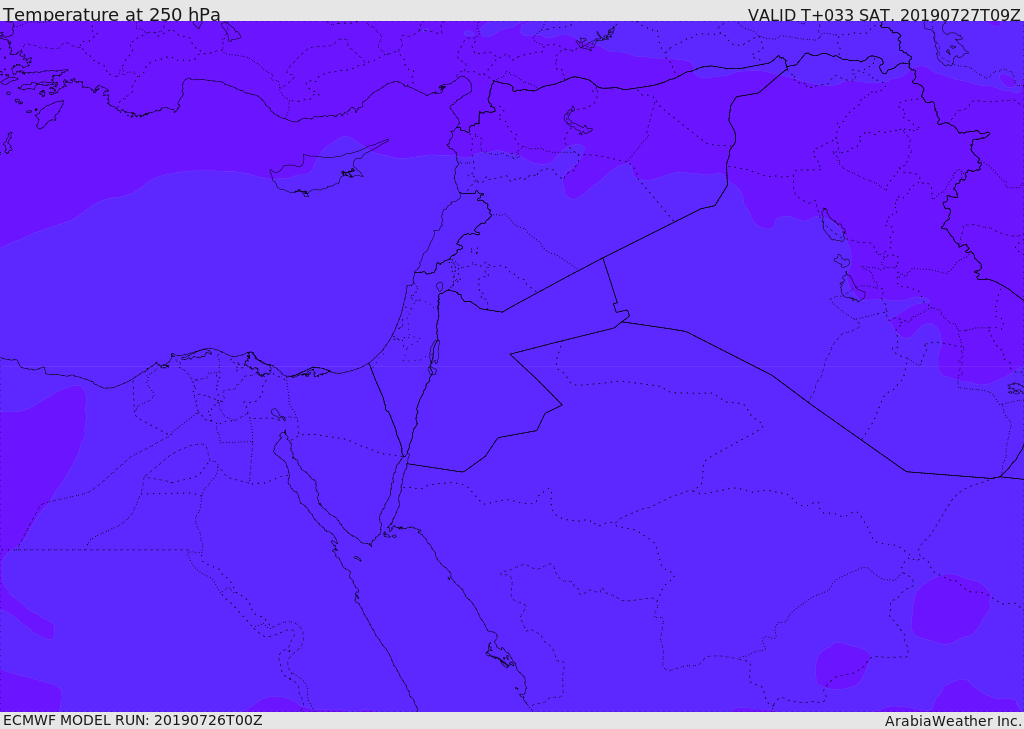Click the 'Temperature at 250 hPa' title

pyautogui.click(x=112, y=14)
